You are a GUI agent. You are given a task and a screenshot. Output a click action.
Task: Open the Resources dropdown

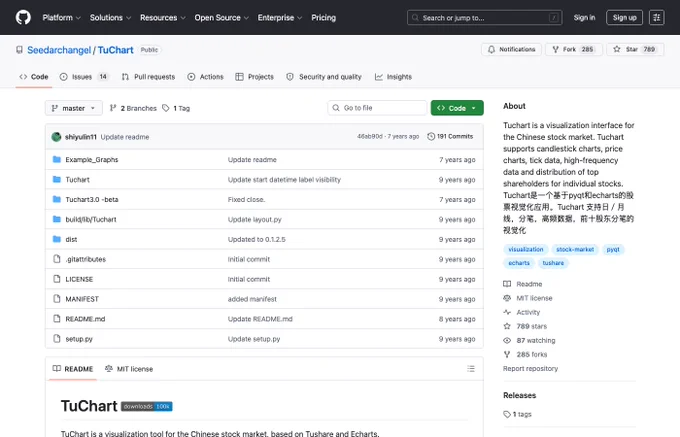[163, 18]
